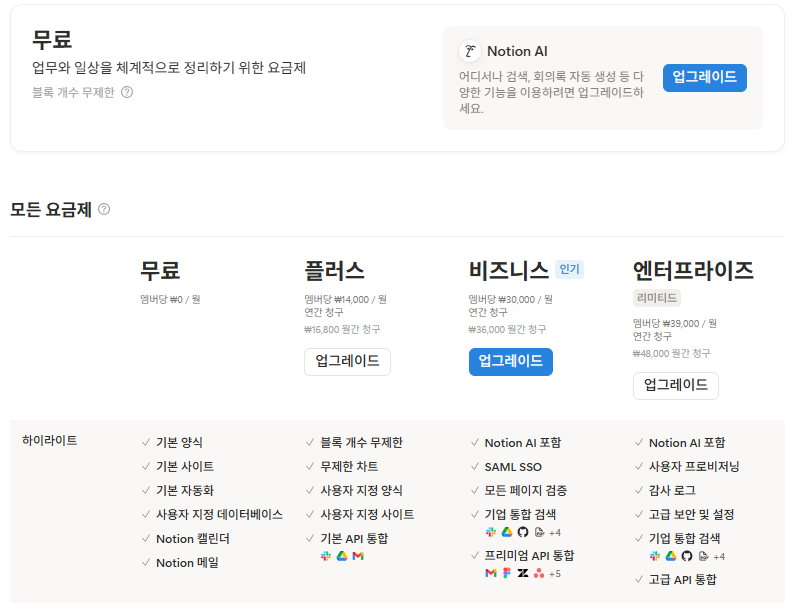794x611 pixels.
Task: Click ₩48,000 월간 청구 price text
Action: tap(671, 353)
